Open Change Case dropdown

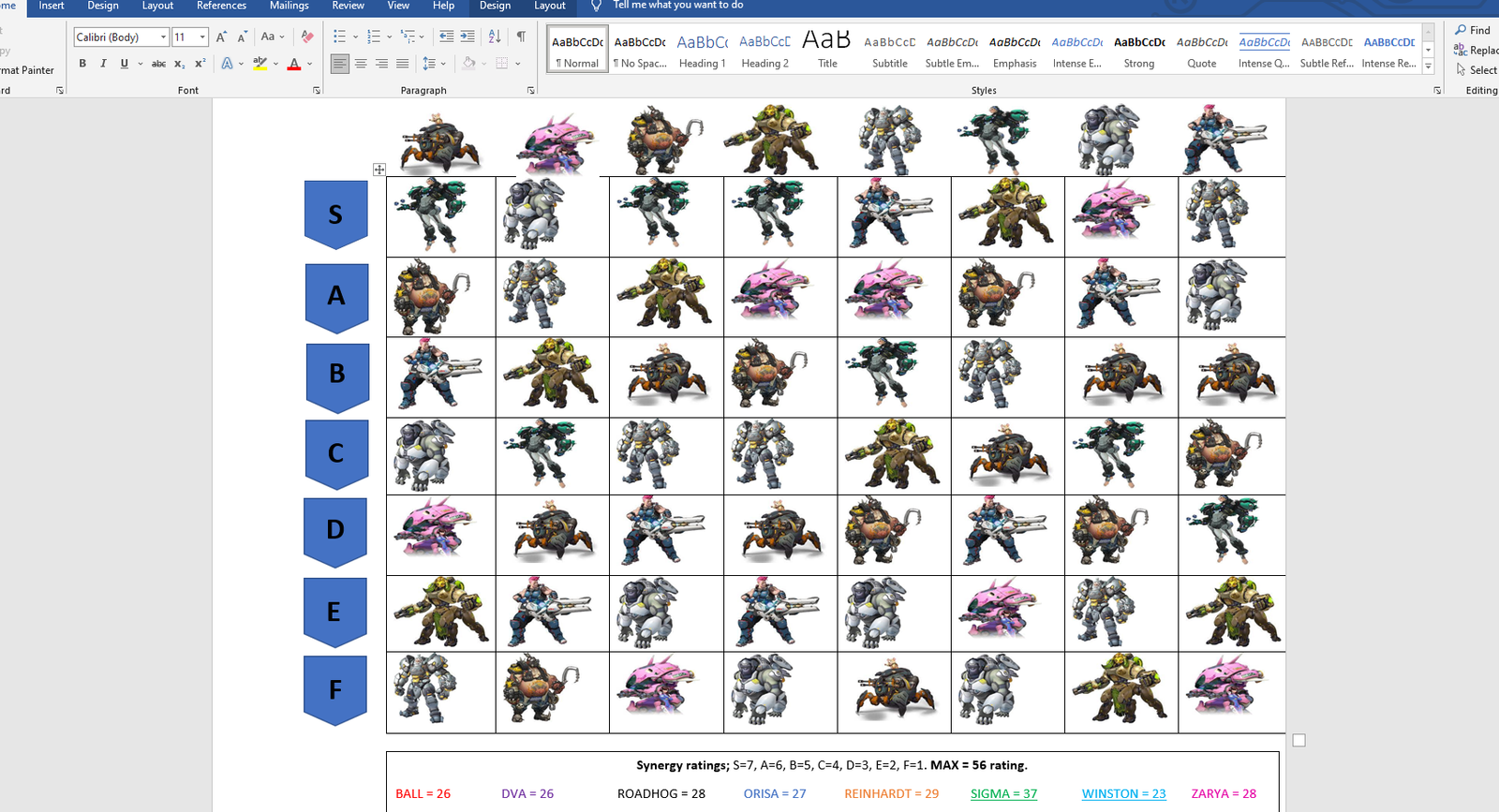[x=273, y=37]
